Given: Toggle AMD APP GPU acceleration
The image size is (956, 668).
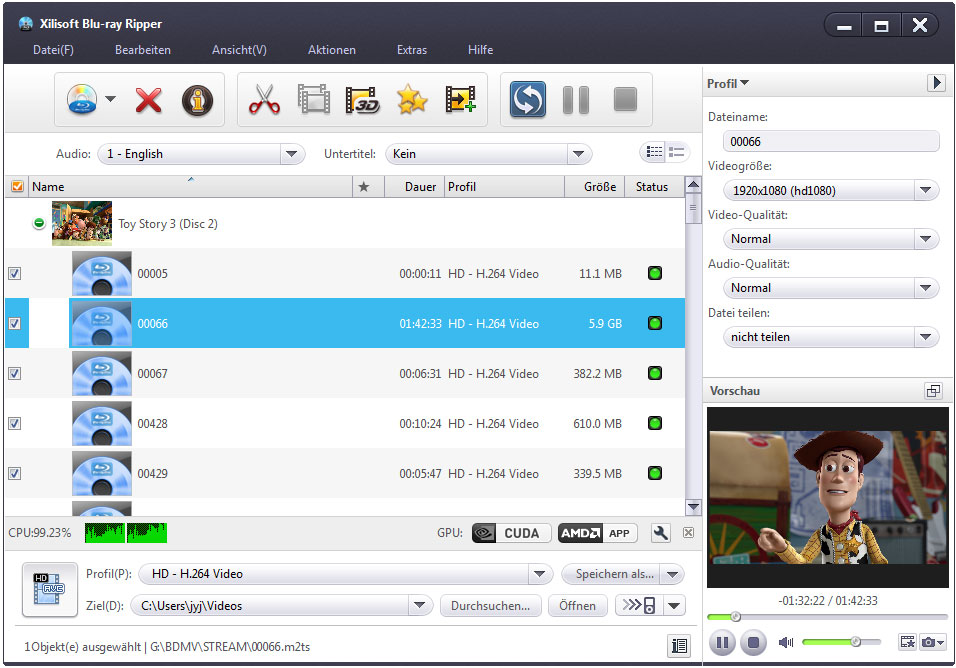Looking at the screenshot, I should (x=598, y=533).
